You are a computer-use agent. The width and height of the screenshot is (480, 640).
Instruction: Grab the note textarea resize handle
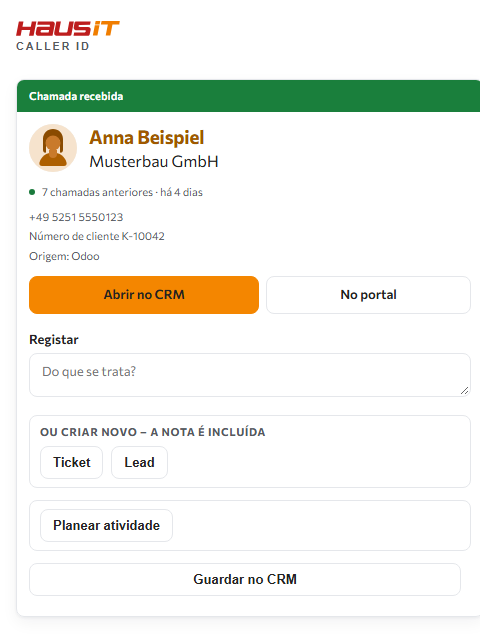tap(464, 391)
